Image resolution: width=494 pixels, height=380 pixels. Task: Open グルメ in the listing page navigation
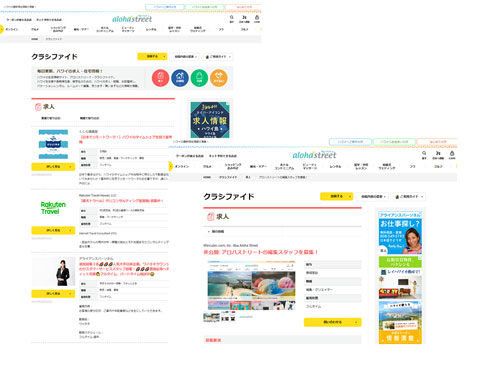click(35, 29)
